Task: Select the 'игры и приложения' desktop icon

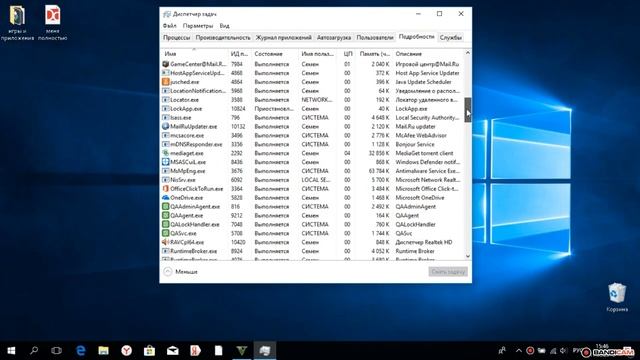Action: [17, 22]
